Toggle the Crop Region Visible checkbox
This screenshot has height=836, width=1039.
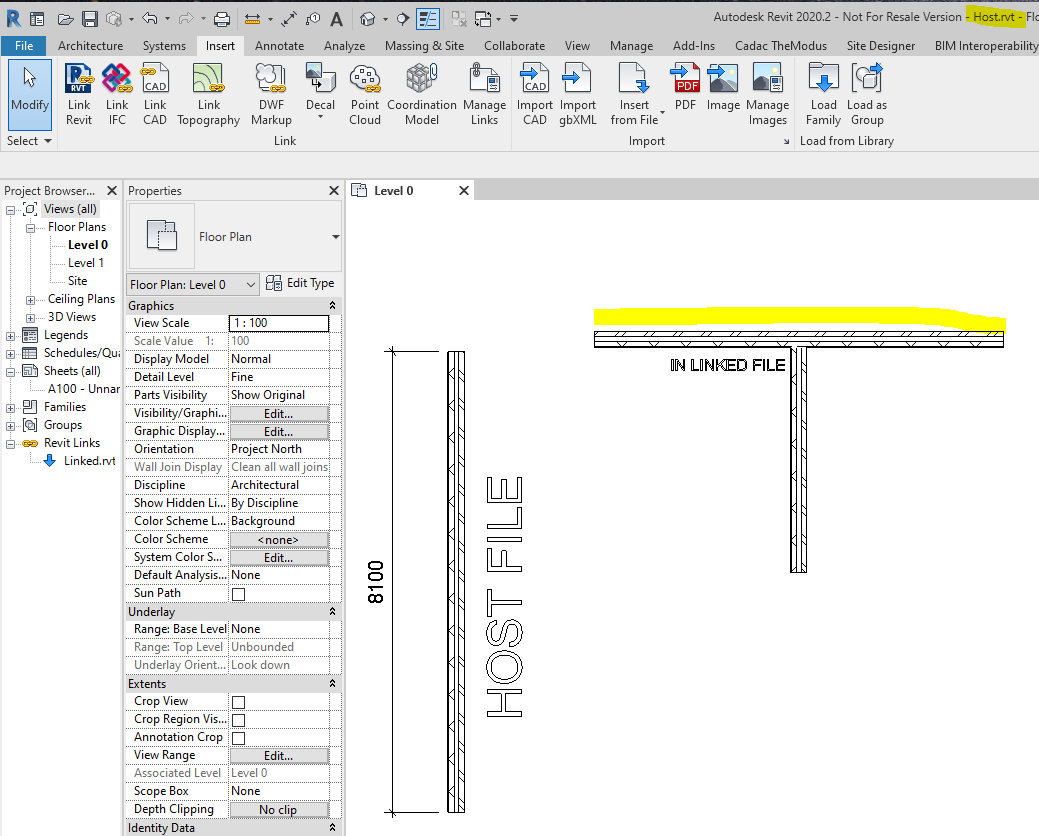point(239,720)
